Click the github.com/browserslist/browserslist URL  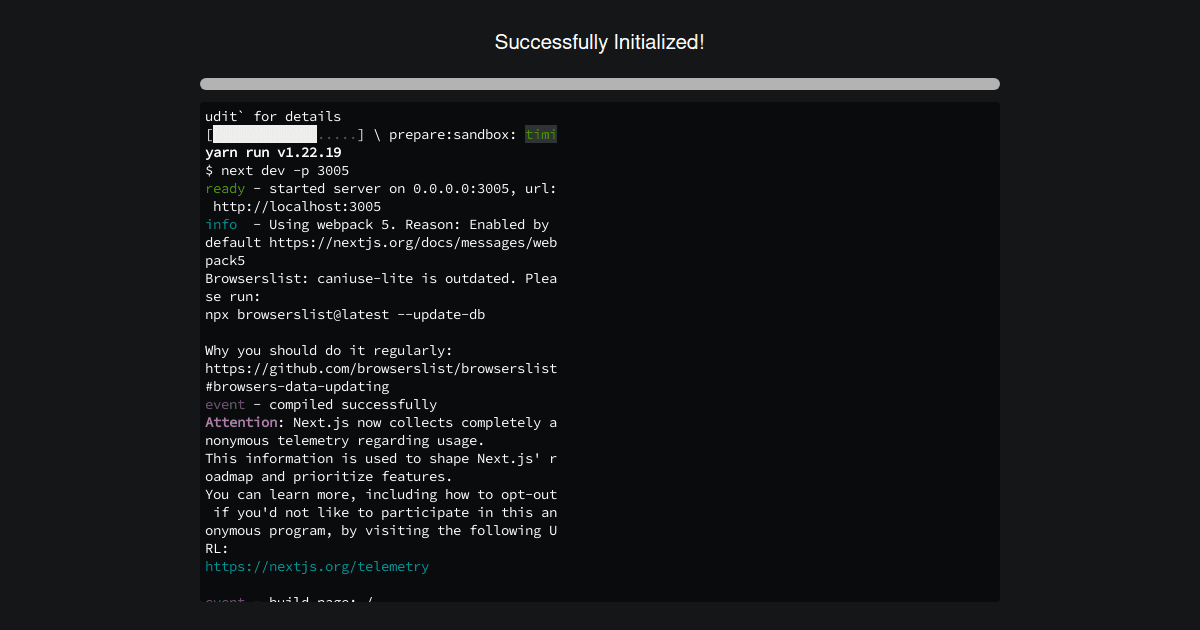point(381,369)
